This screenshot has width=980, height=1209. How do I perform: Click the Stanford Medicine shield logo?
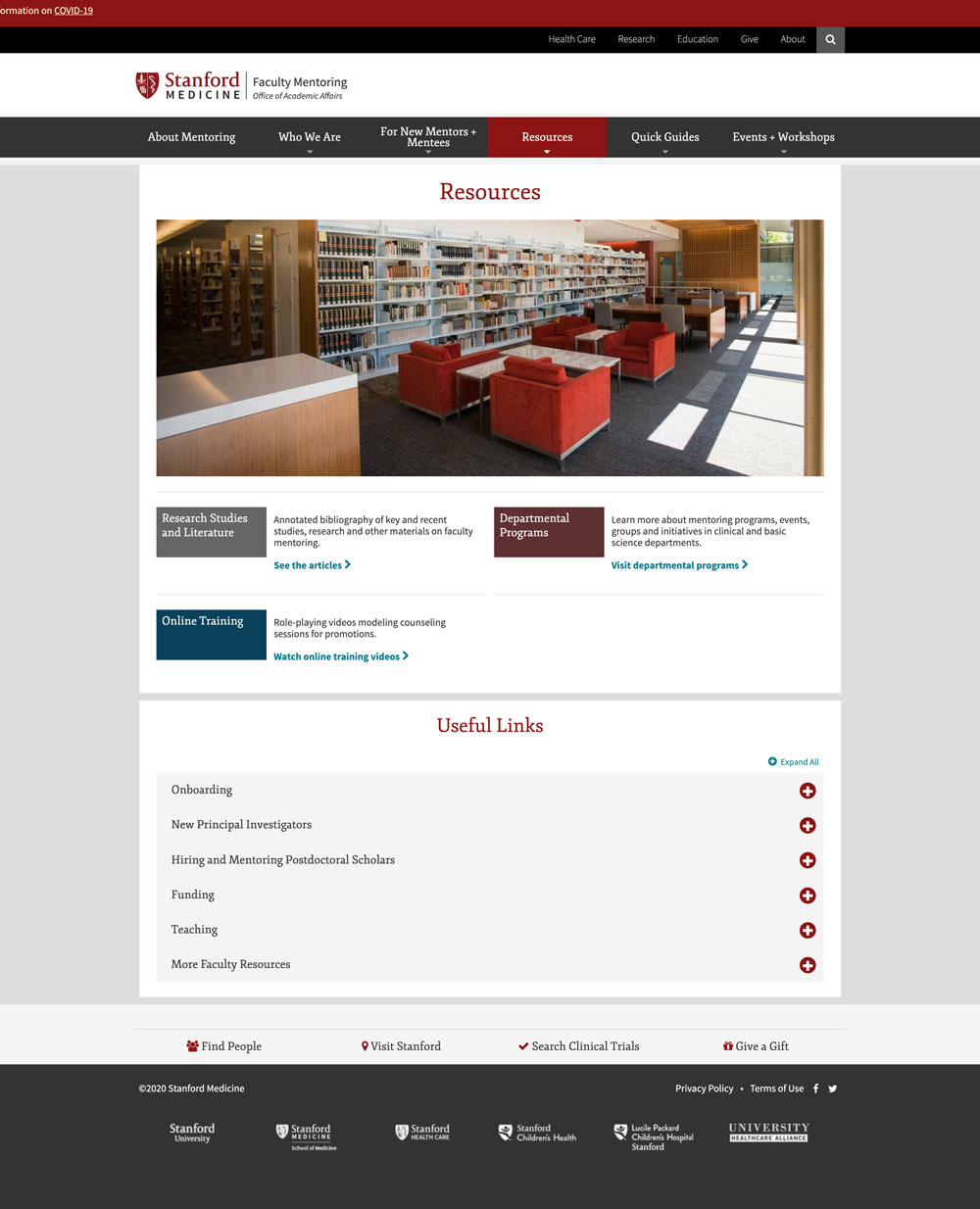[147, 84]
